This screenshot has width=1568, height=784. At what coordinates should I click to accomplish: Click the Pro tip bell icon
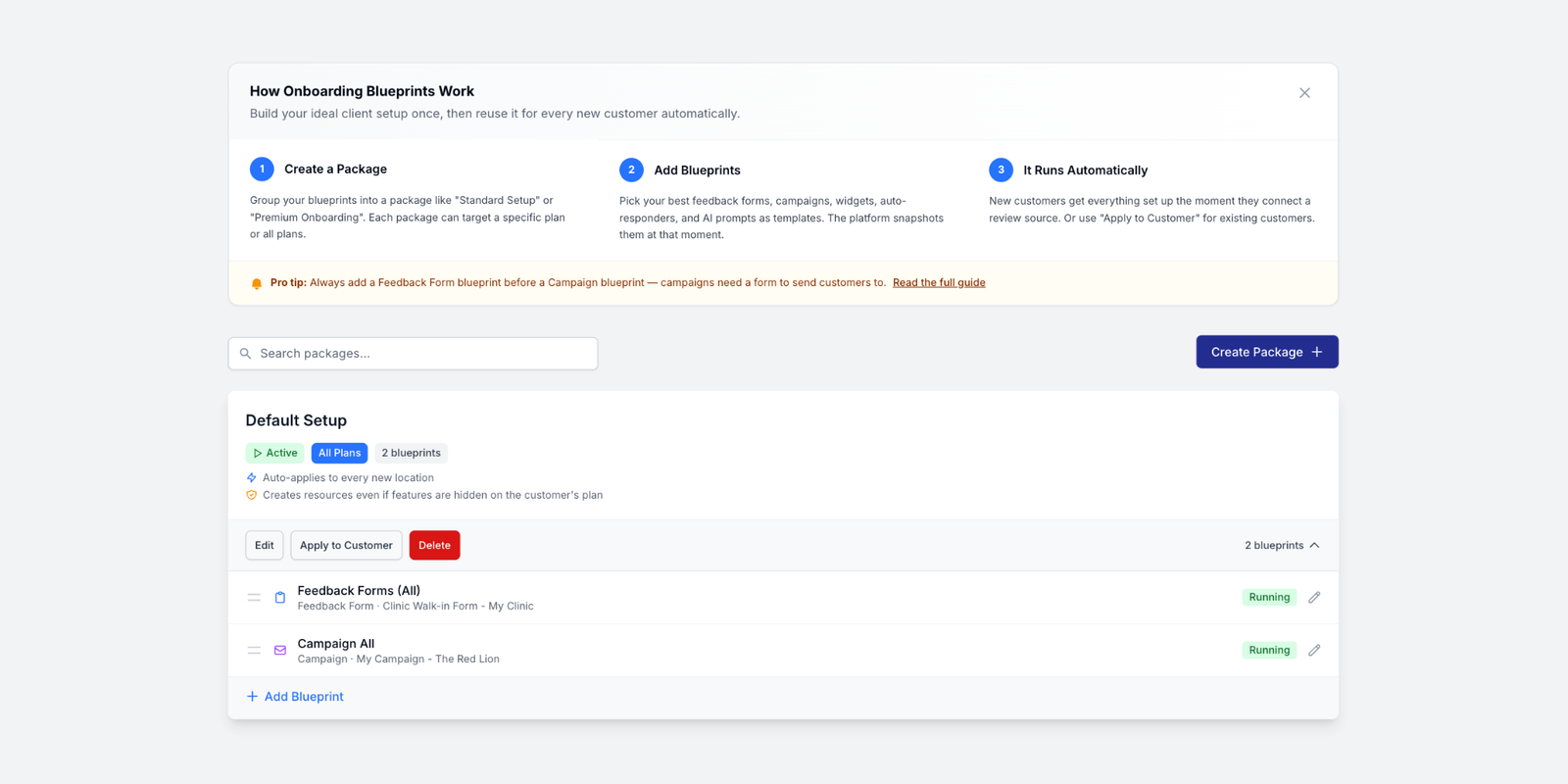257,283
